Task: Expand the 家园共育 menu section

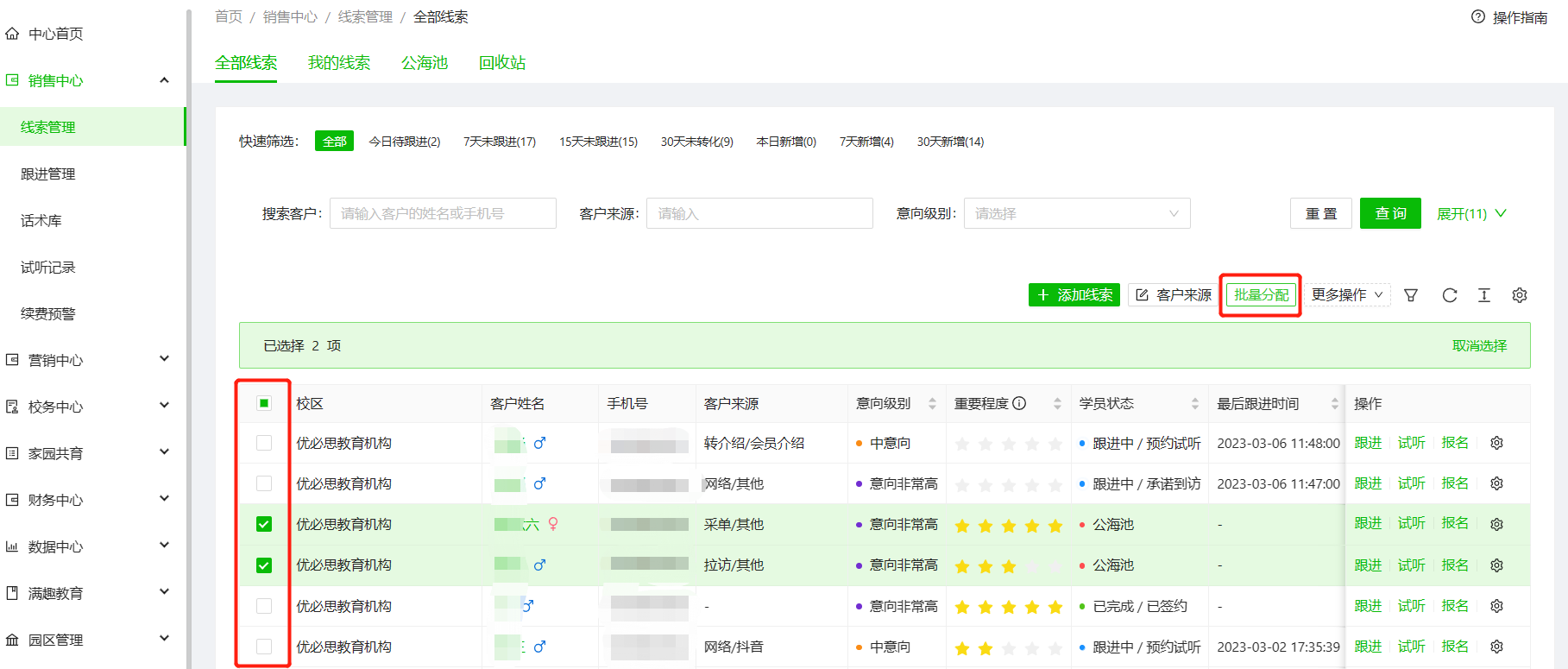Action: 164,452
